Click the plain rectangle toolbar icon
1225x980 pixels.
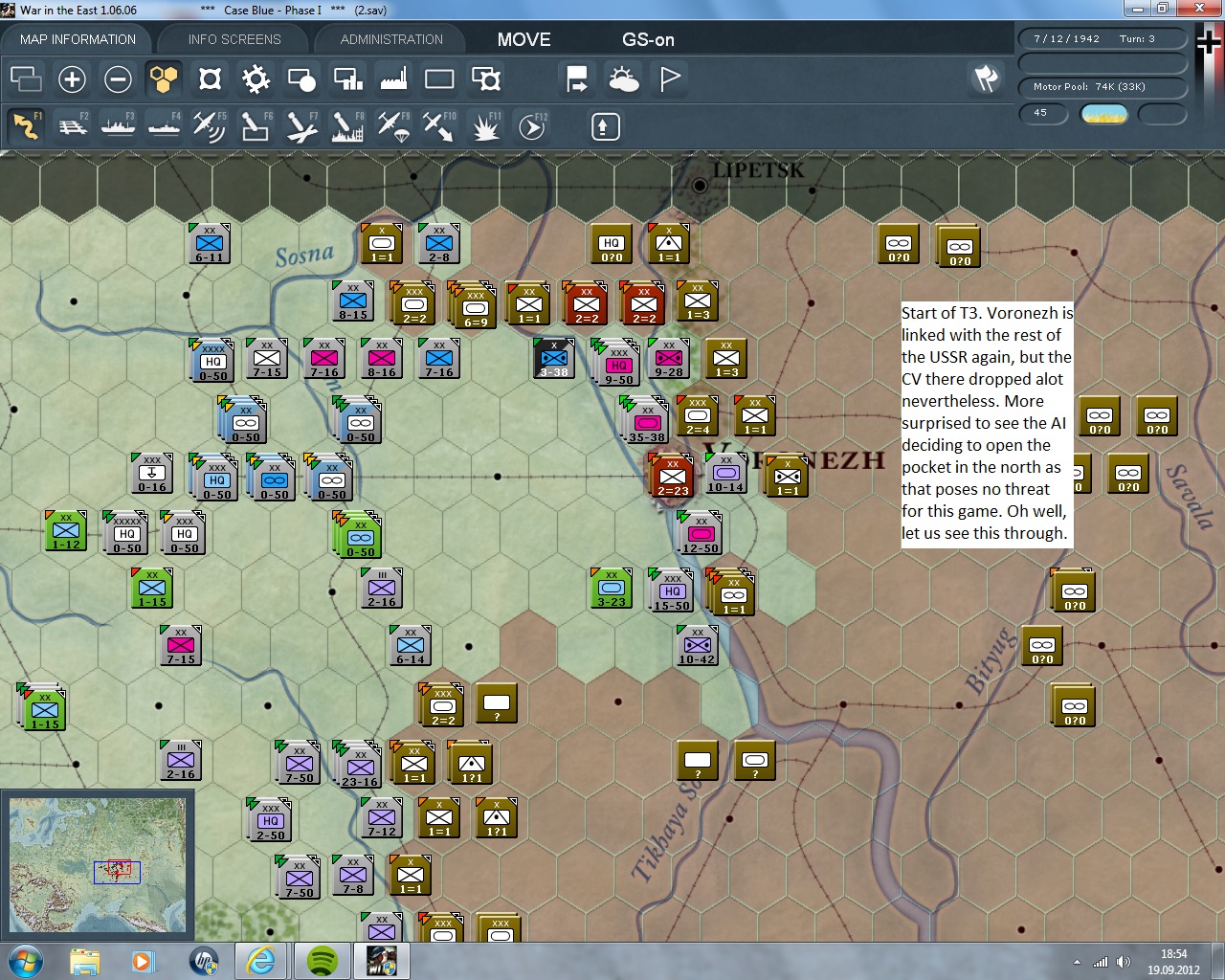tap(439, 78)
